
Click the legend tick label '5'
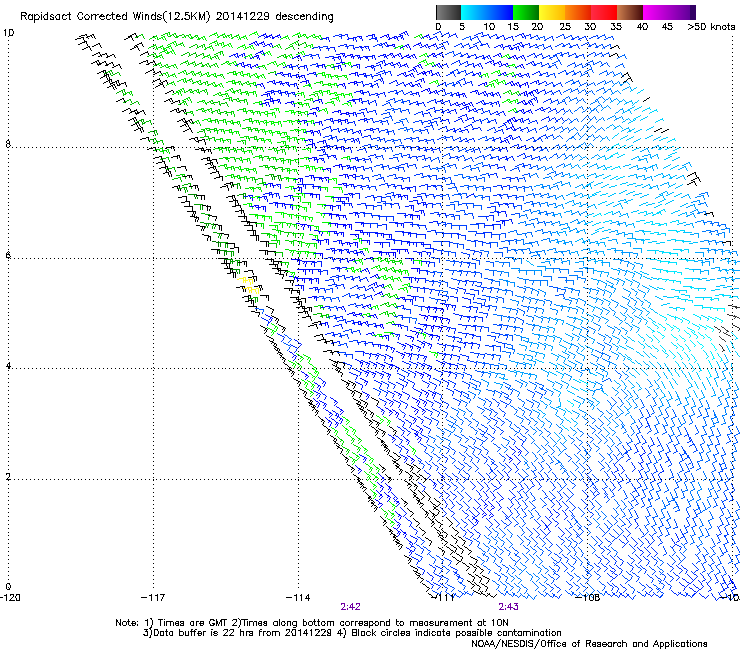click(x=462, y=27)
